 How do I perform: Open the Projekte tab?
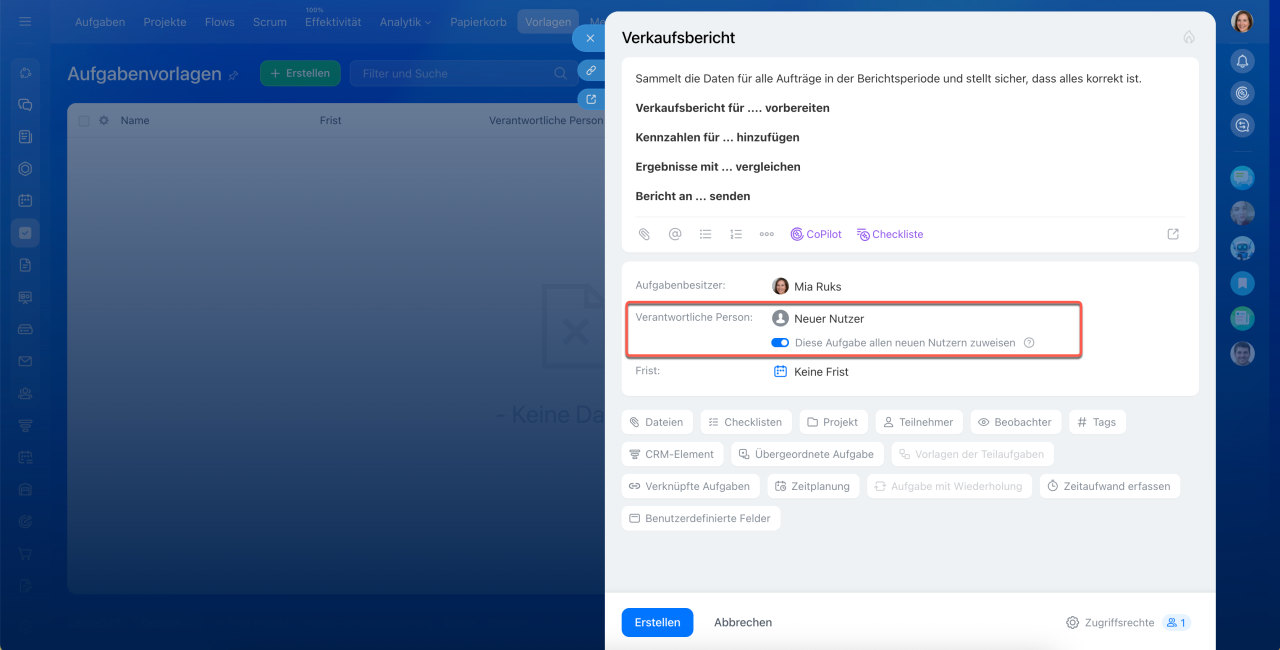(x=165, y=22)
